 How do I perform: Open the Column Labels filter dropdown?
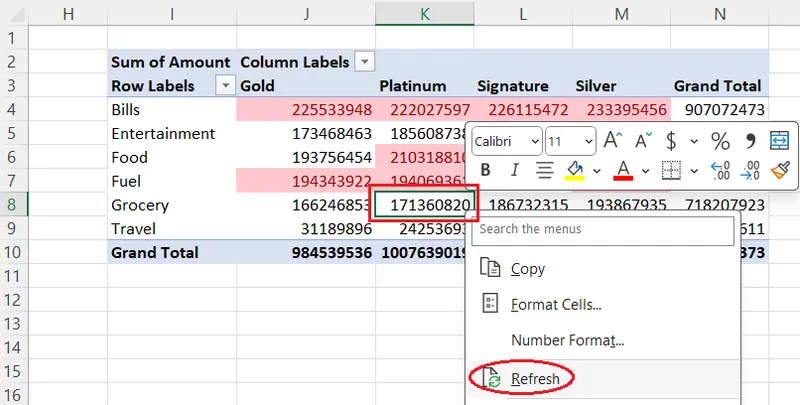[x=365, y=62]
